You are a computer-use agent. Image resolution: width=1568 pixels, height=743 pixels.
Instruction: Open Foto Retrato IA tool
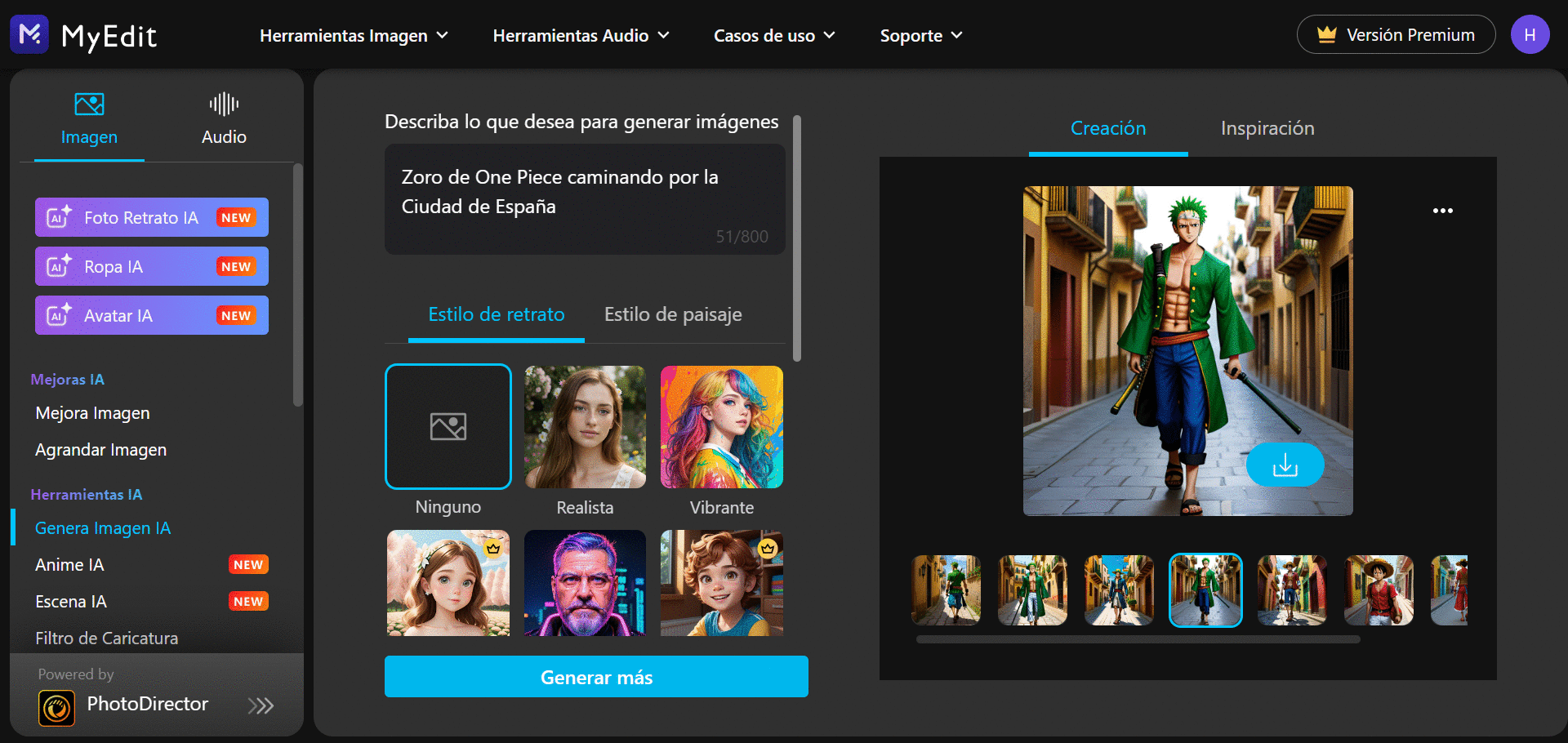[x=151, y=217]
